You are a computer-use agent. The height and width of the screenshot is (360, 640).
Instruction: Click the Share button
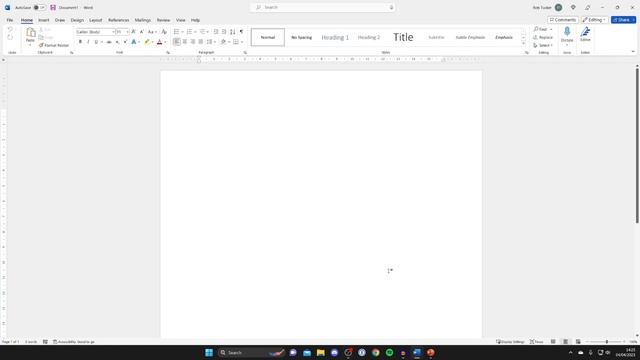click(623, 20)
